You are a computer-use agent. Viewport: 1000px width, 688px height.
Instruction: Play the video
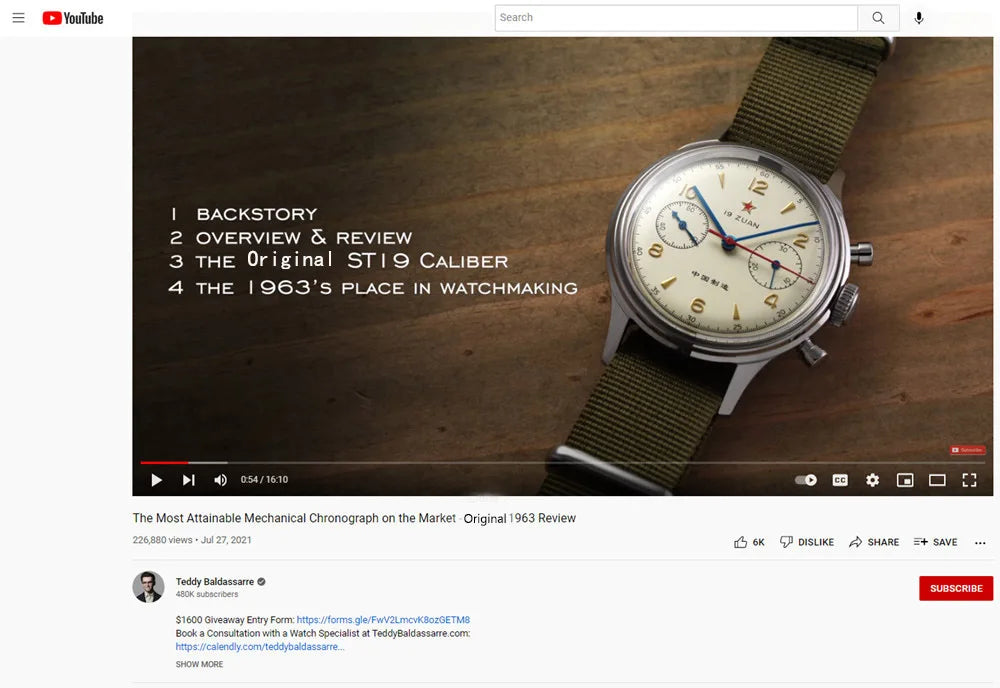[x=156, y=480]
